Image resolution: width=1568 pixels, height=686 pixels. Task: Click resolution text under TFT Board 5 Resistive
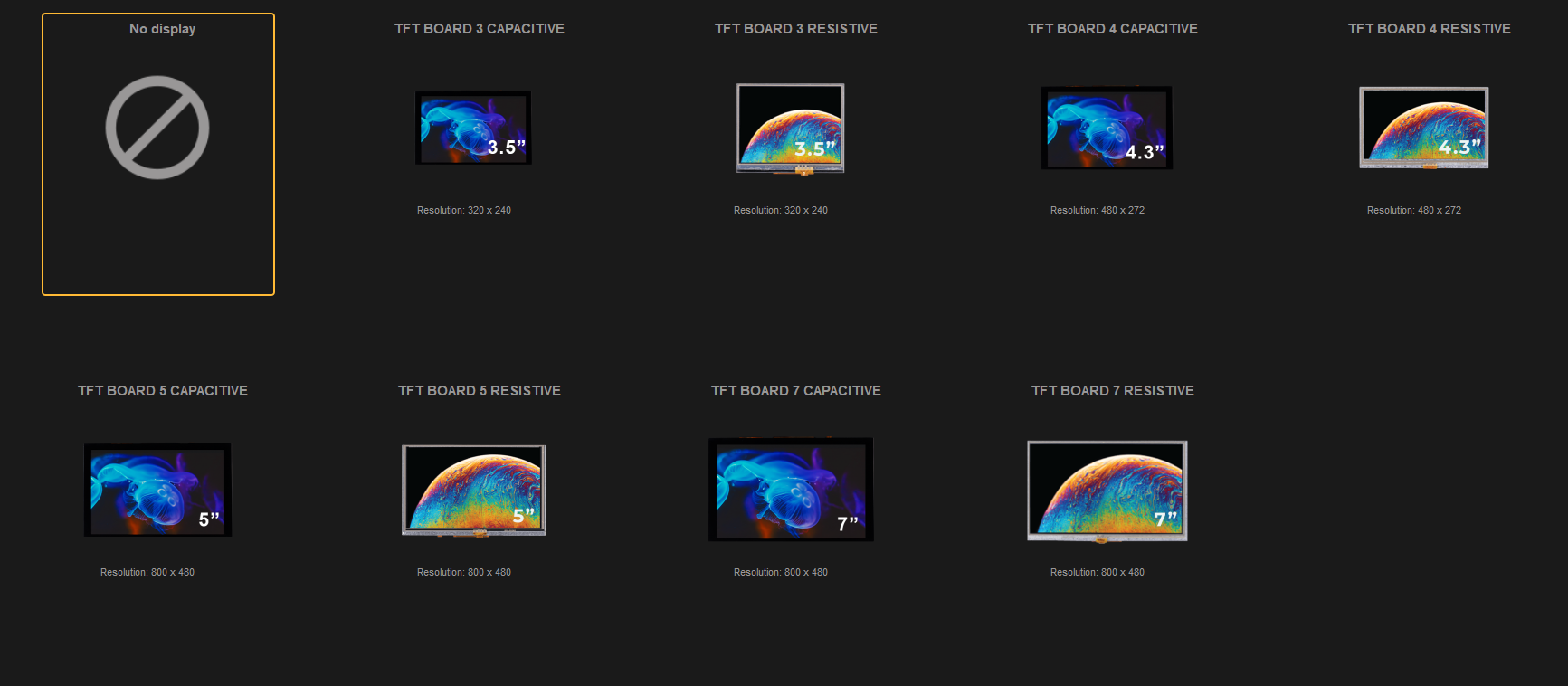[464, 572]
